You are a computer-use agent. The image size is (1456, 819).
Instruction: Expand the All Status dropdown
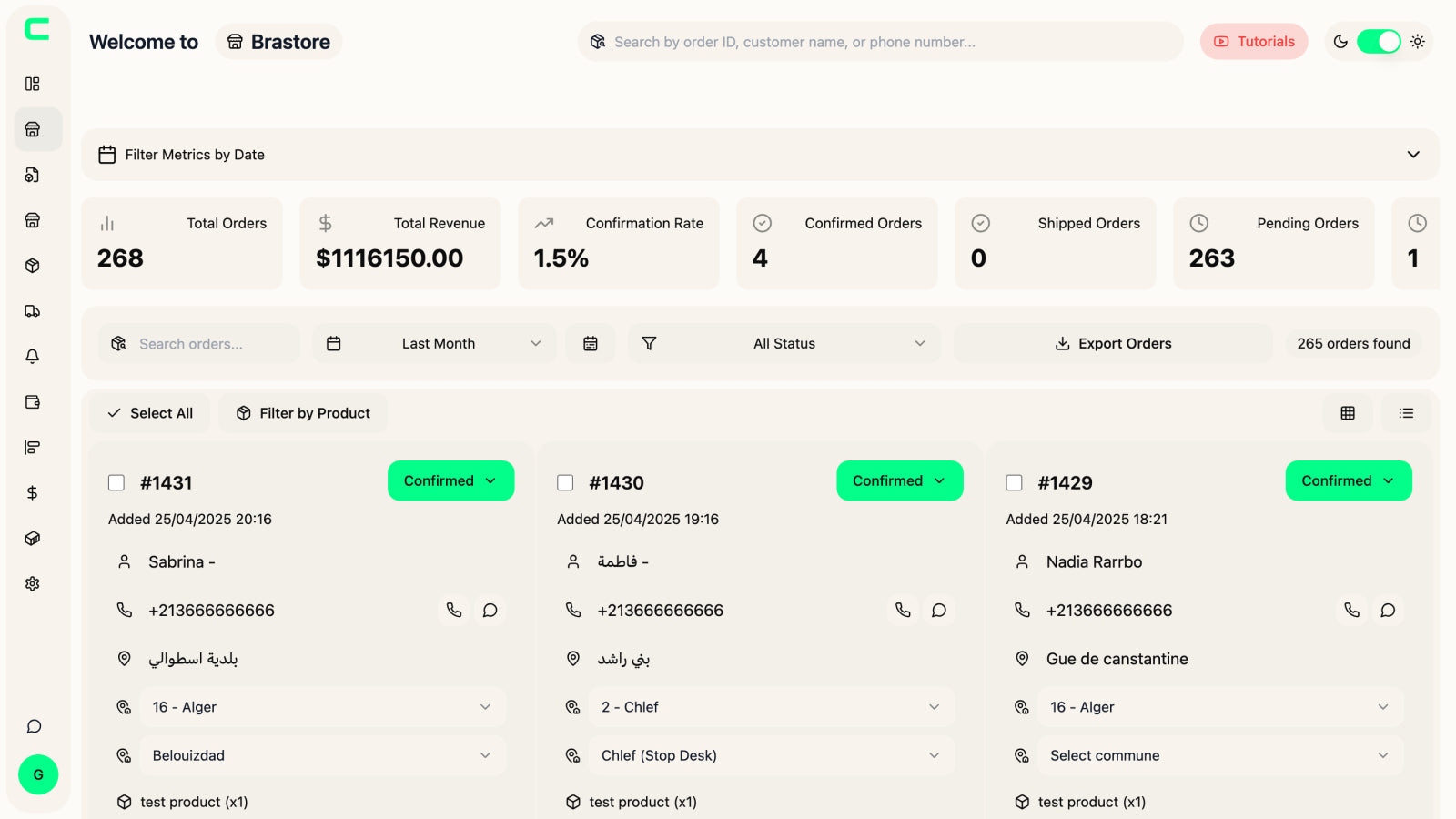783,343
